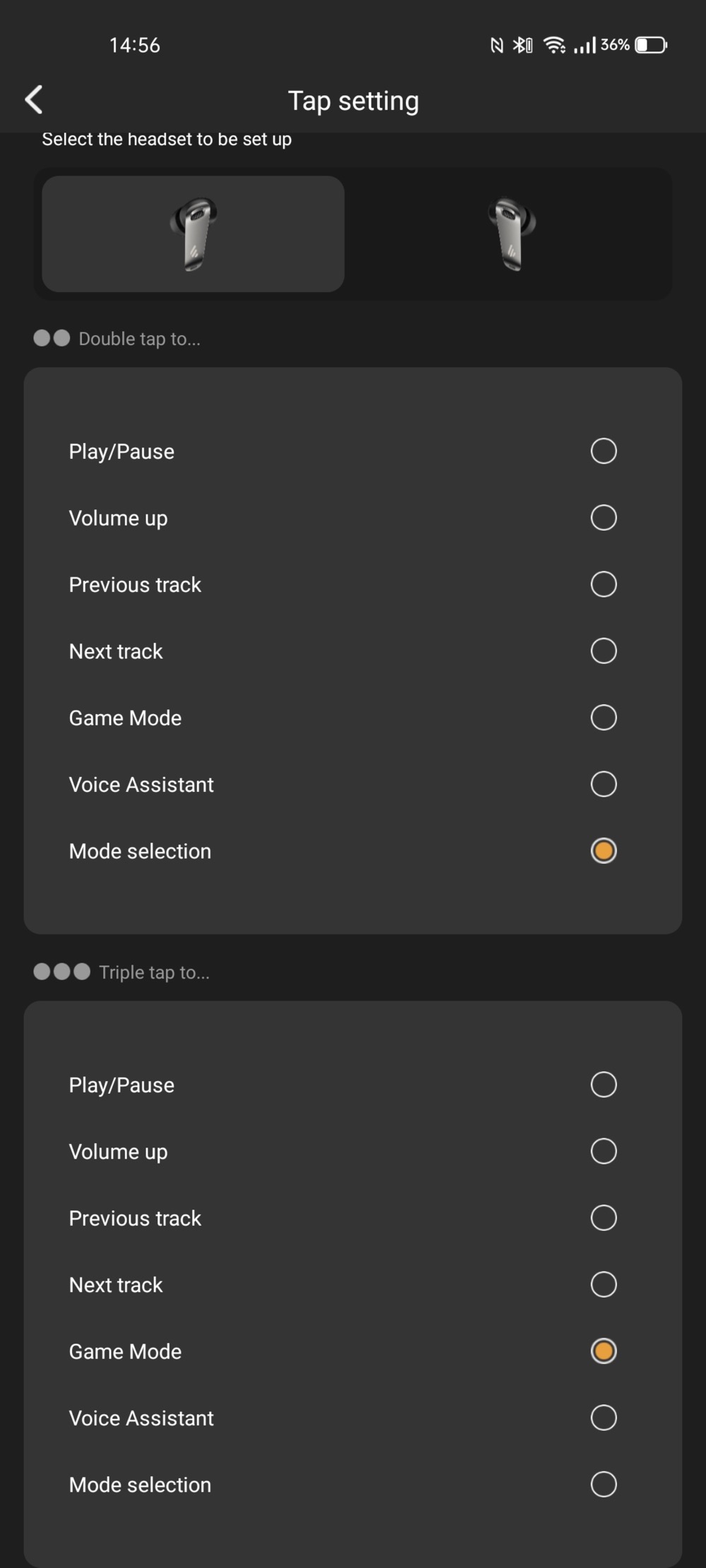706x1568 pixels.
Task: Tap the cellular signal bars icon
Action: click(585, 45)
